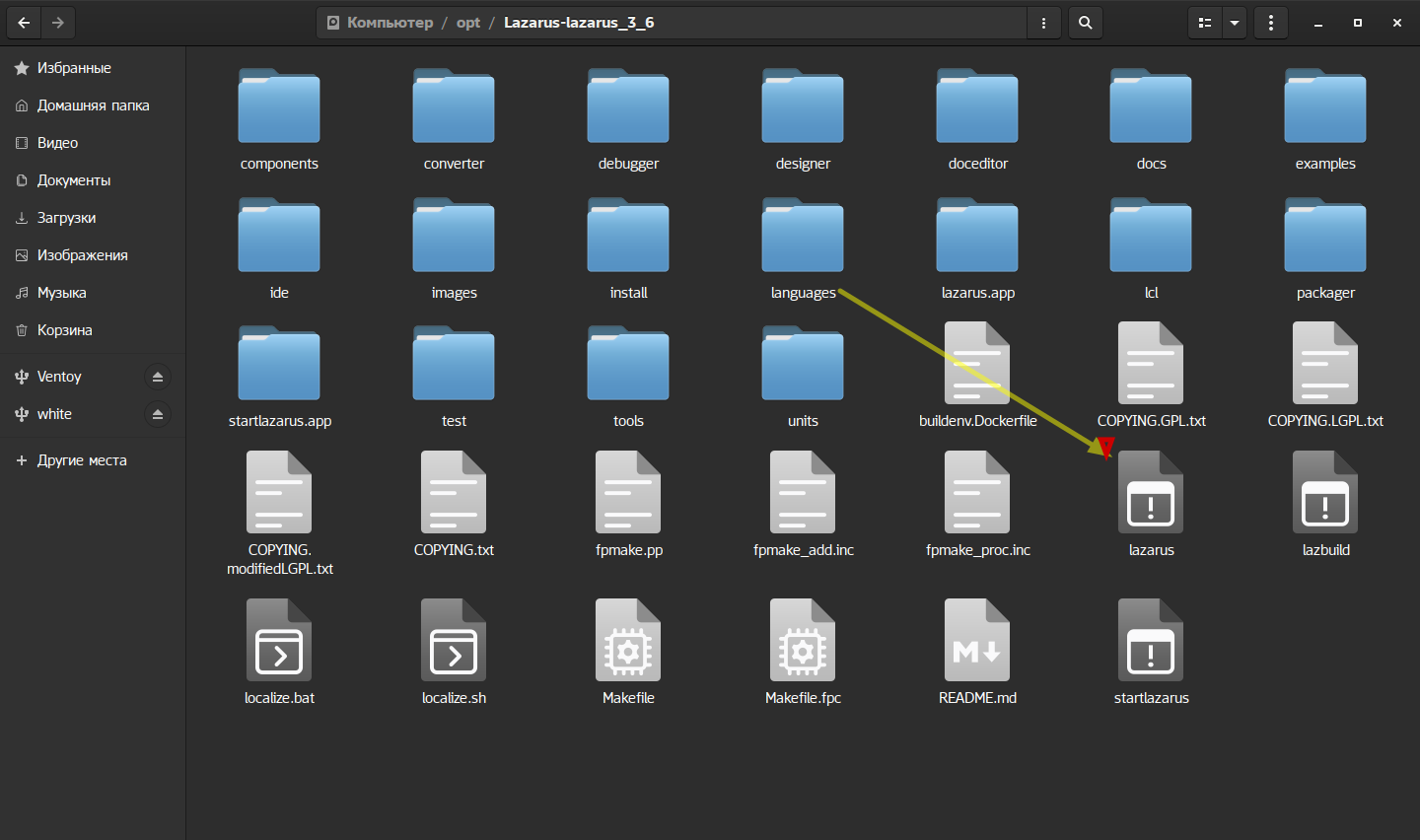Navigate to Компьютер in the path bar
1420x840 pixels.
[381, 23]
